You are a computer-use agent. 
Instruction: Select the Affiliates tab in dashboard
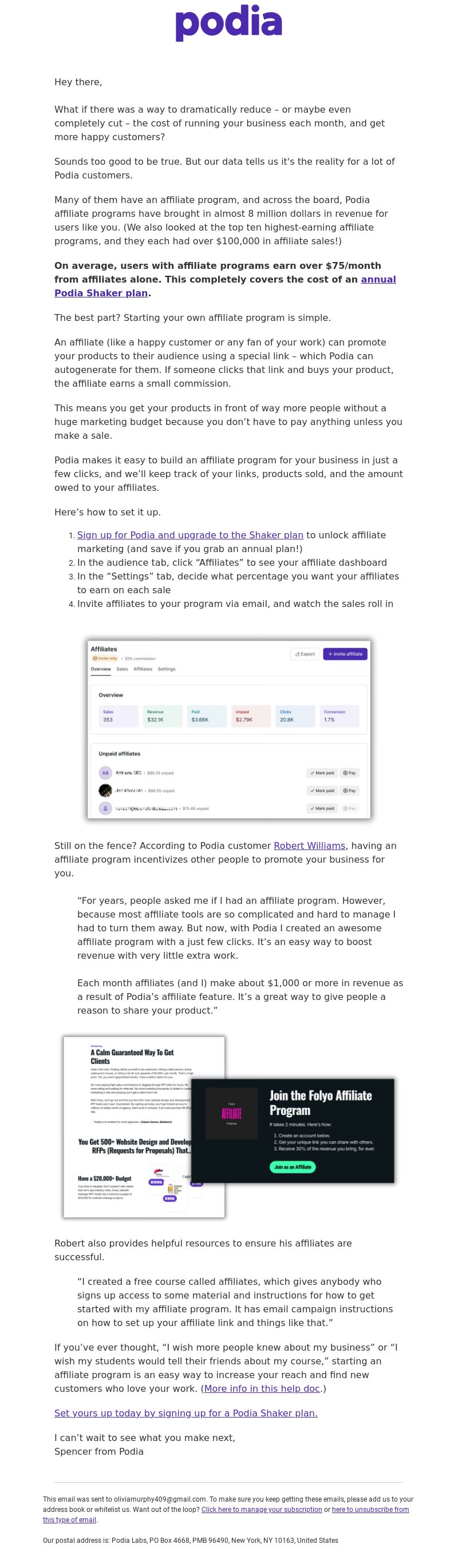click(x=143, y=668)
